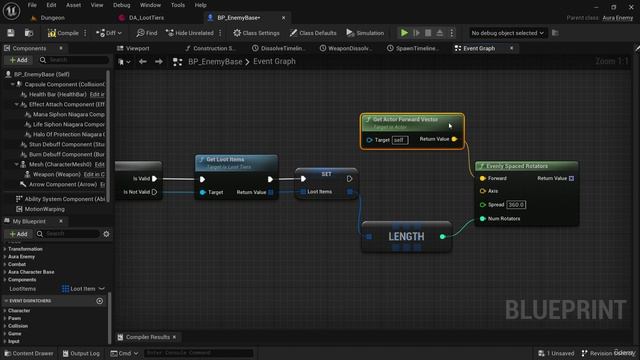Open Hide Unrelated options dots
The image size is (640, 360).
220,33
